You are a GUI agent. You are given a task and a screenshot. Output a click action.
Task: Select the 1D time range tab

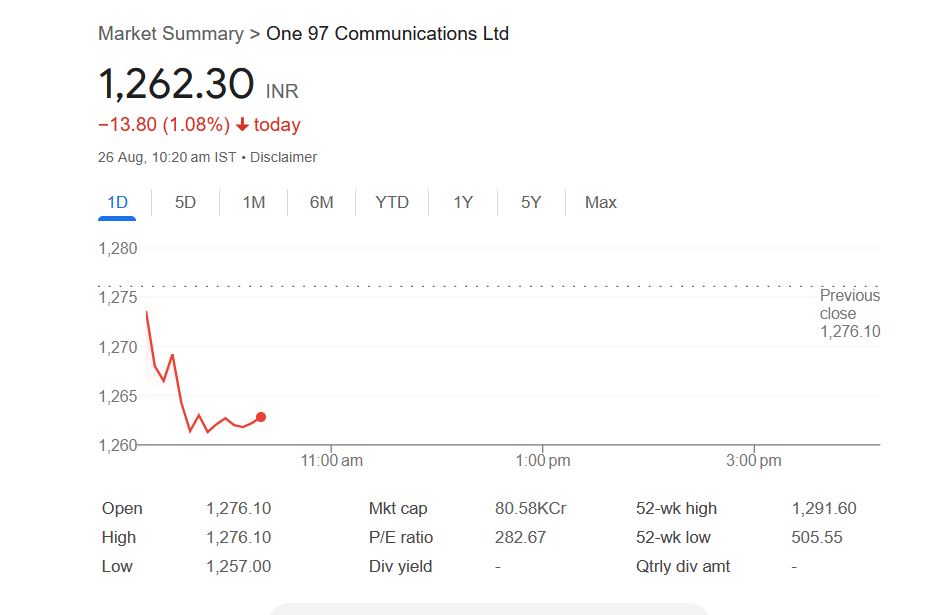click(118, 202)
